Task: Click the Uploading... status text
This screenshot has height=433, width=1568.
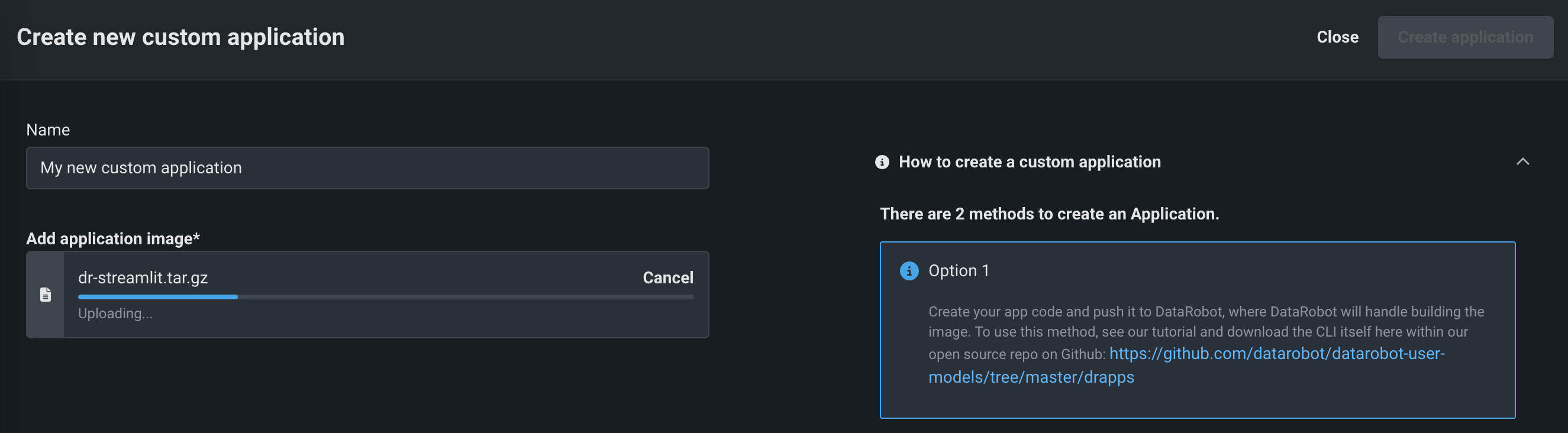Action: pyautogui.click(x=115, y=314)
